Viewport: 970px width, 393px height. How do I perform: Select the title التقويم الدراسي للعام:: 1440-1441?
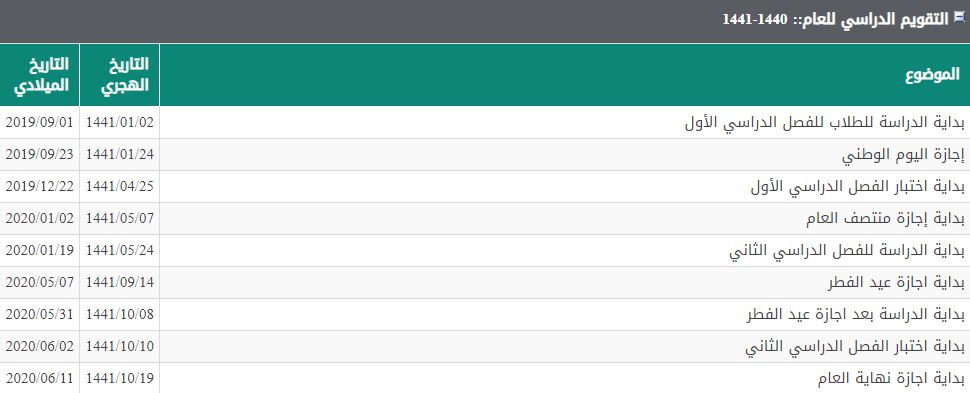pyautogui.click(x=835, y=19)
